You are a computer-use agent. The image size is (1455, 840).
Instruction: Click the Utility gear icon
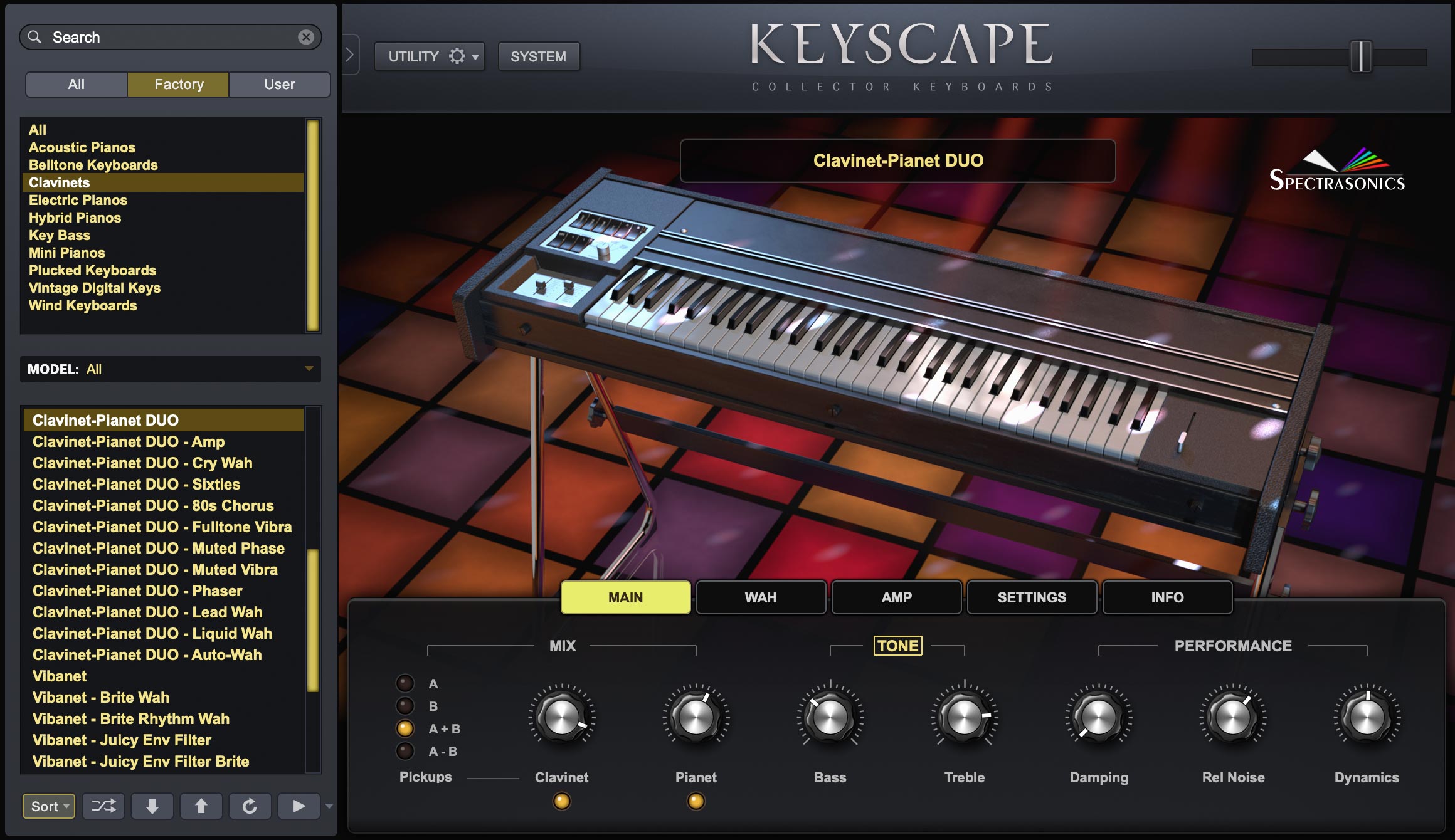tap(457, 56)
